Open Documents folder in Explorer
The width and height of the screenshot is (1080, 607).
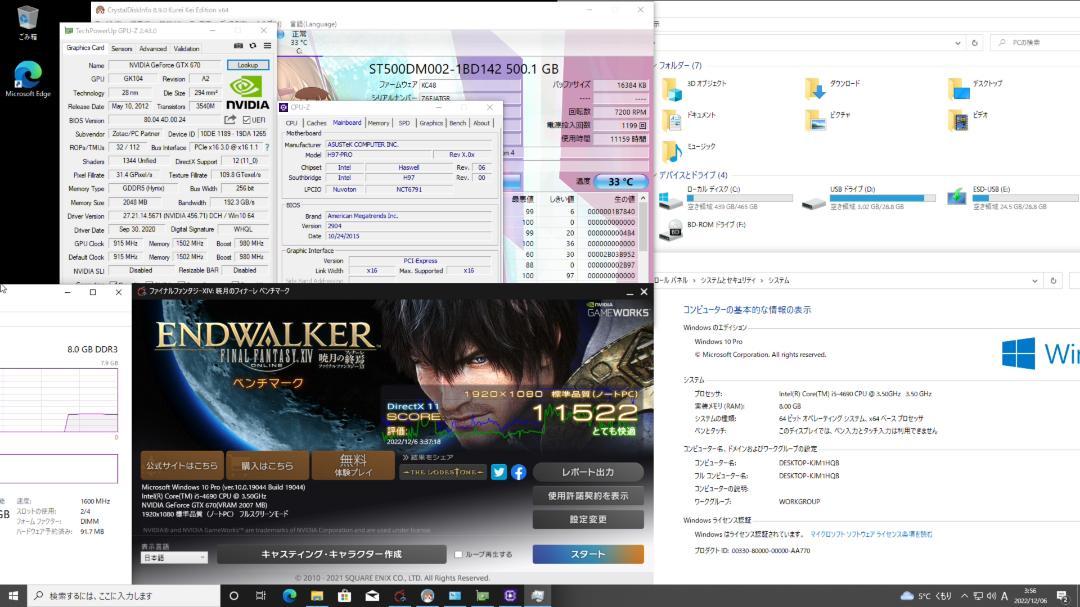pyautogui.click(x=689, y=120)
